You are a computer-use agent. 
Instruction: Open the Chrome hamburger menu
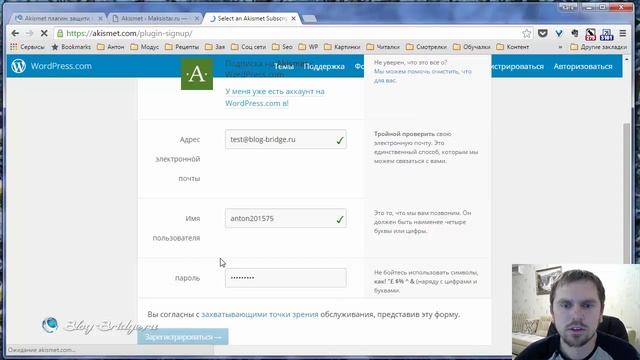[x=623, y=33]
